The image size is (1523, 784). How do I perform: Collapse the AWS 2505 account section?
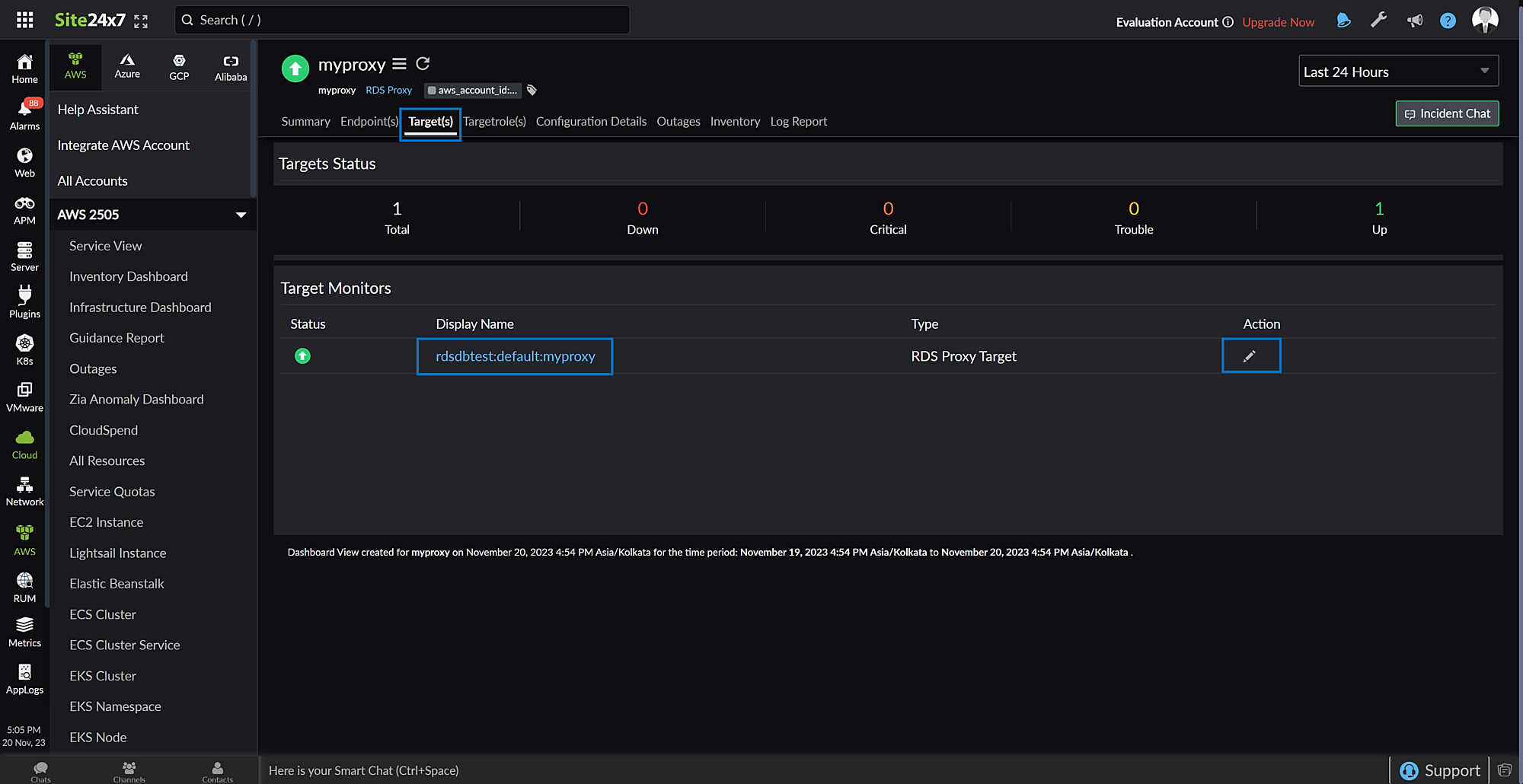(241, 215)
